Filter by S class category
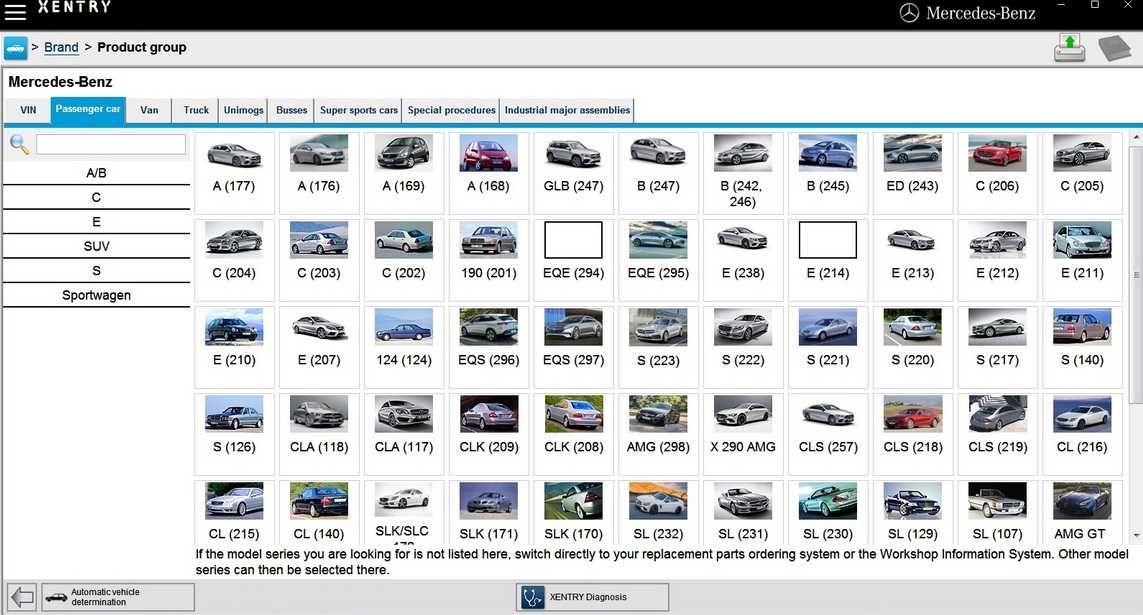The image size is (1143, 615). click(x=96, y=270)
